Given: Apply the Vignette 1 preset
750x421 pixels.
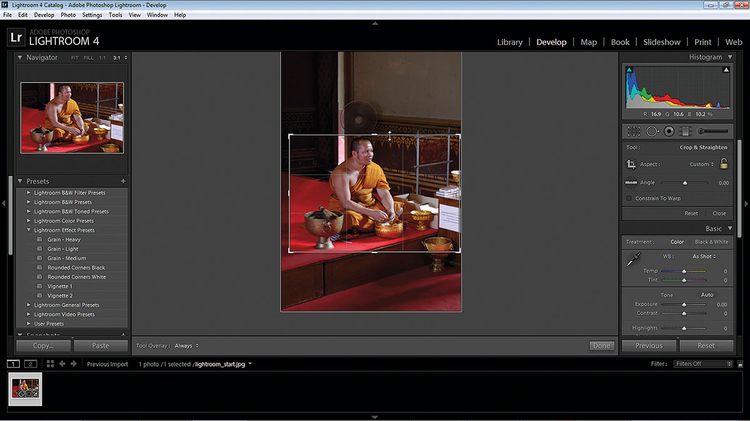Looking at the screenshot, I should tap(60, 287).
